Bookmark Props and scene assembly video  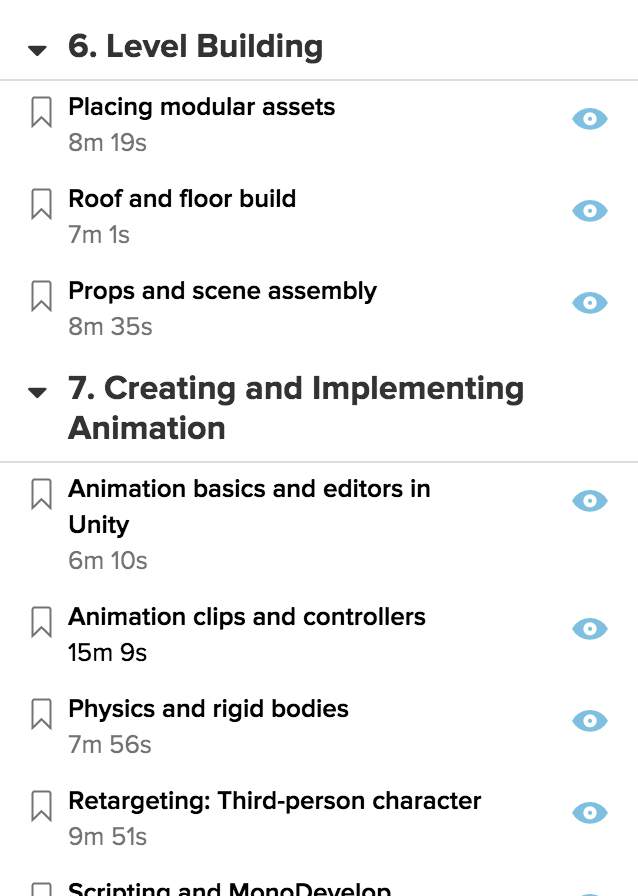(41, 296)
